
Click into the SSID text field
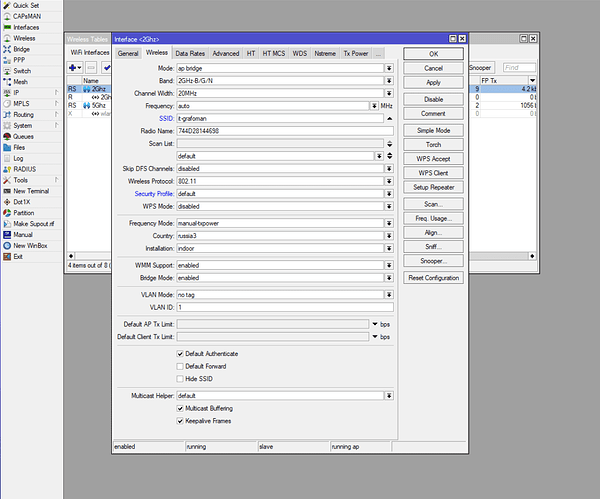[x=280, y=118]
